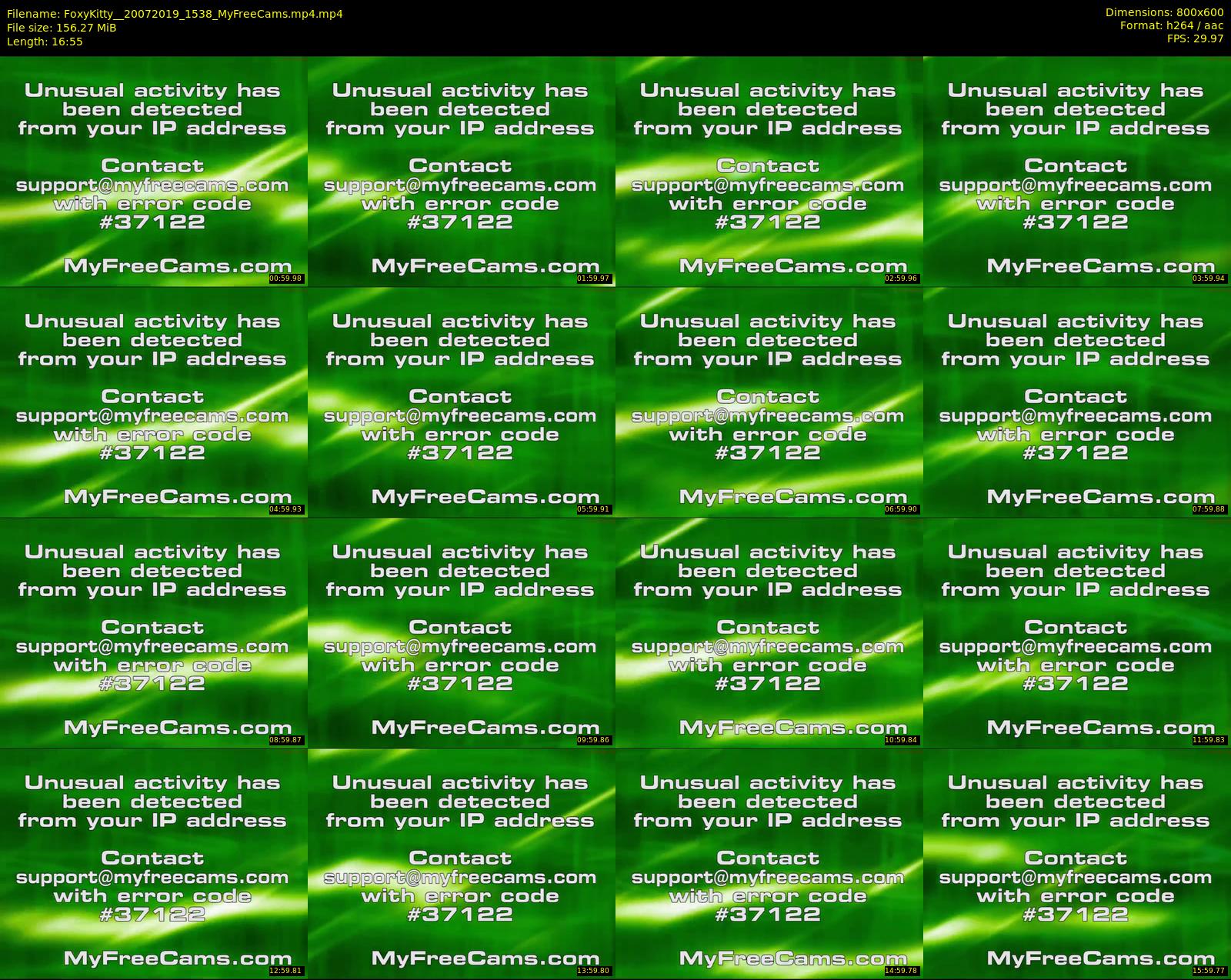
Task: Open the thumbnail stamped 13:59.80
Action: pos(461,863)
